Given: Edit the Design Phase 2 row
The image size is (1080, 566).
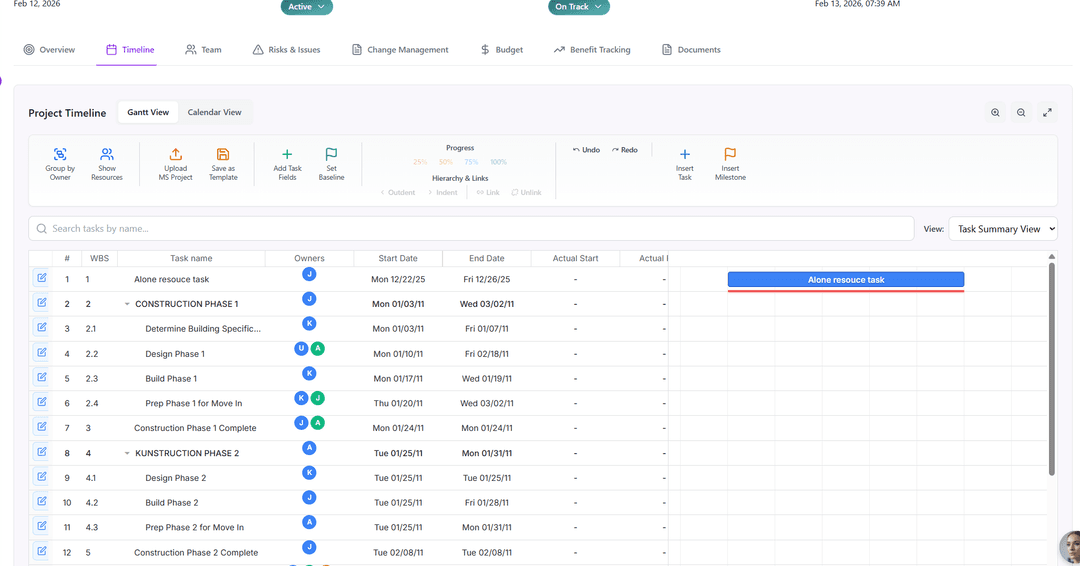Looking at the screenshot, I should tap(42, 476).
